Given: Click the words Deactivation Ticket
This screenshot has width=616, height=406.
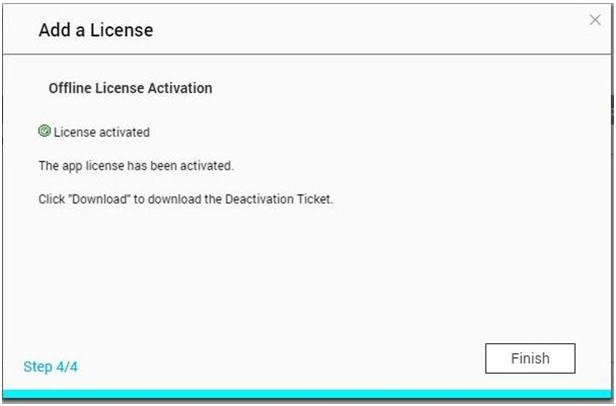Looking at the screenshot, I should pos(278,199).
